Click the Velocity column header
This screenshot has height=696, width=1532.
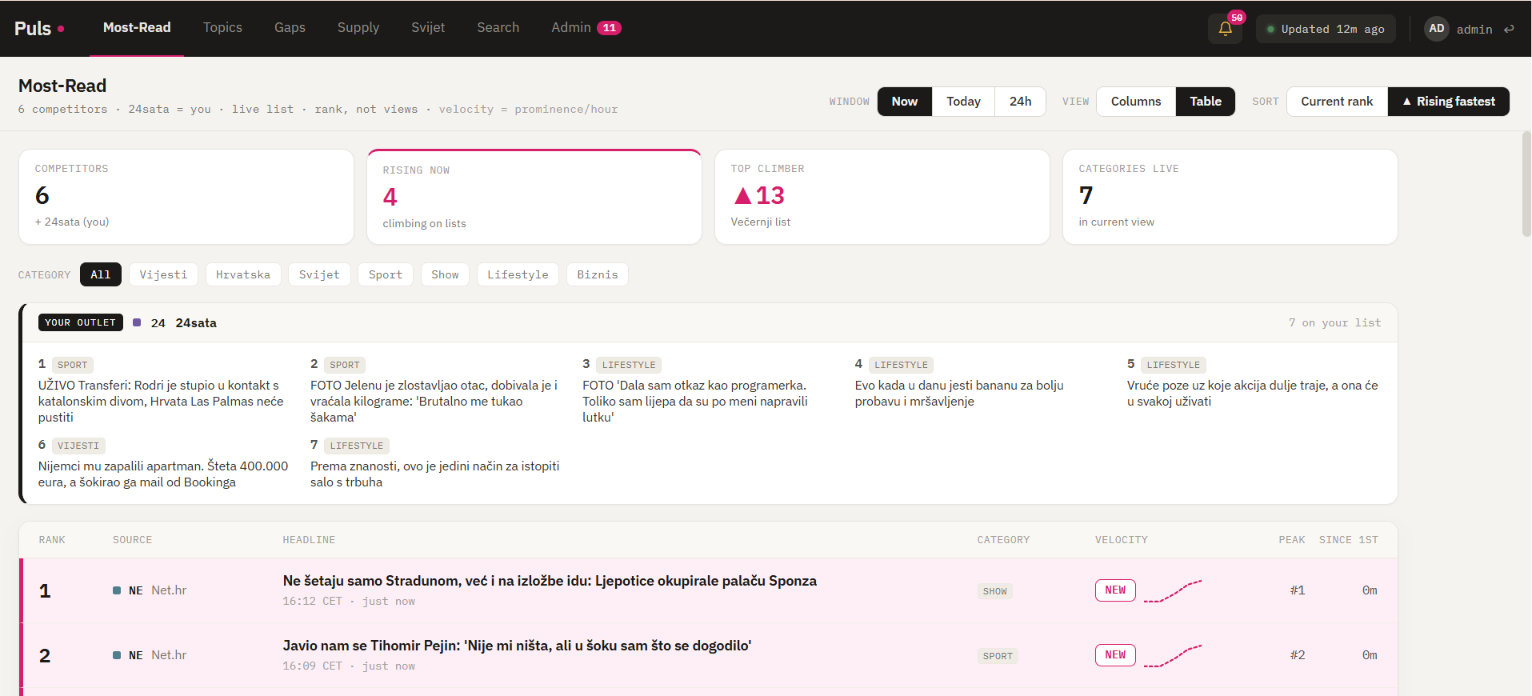coord(1121,540)
